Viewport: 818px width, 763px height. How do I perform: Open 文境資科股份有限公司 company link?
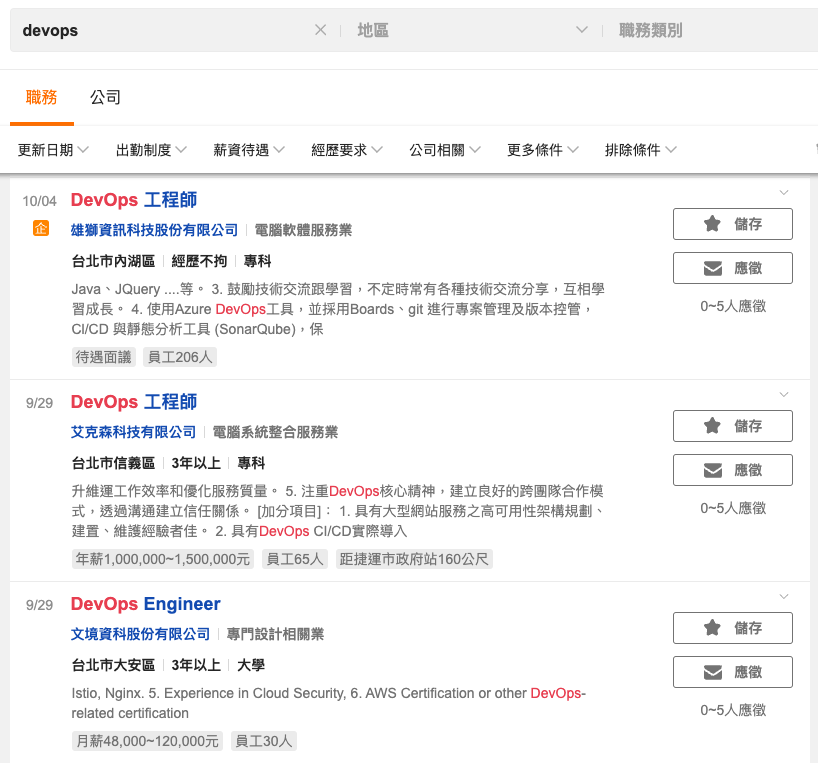click(x=140, y=634)
